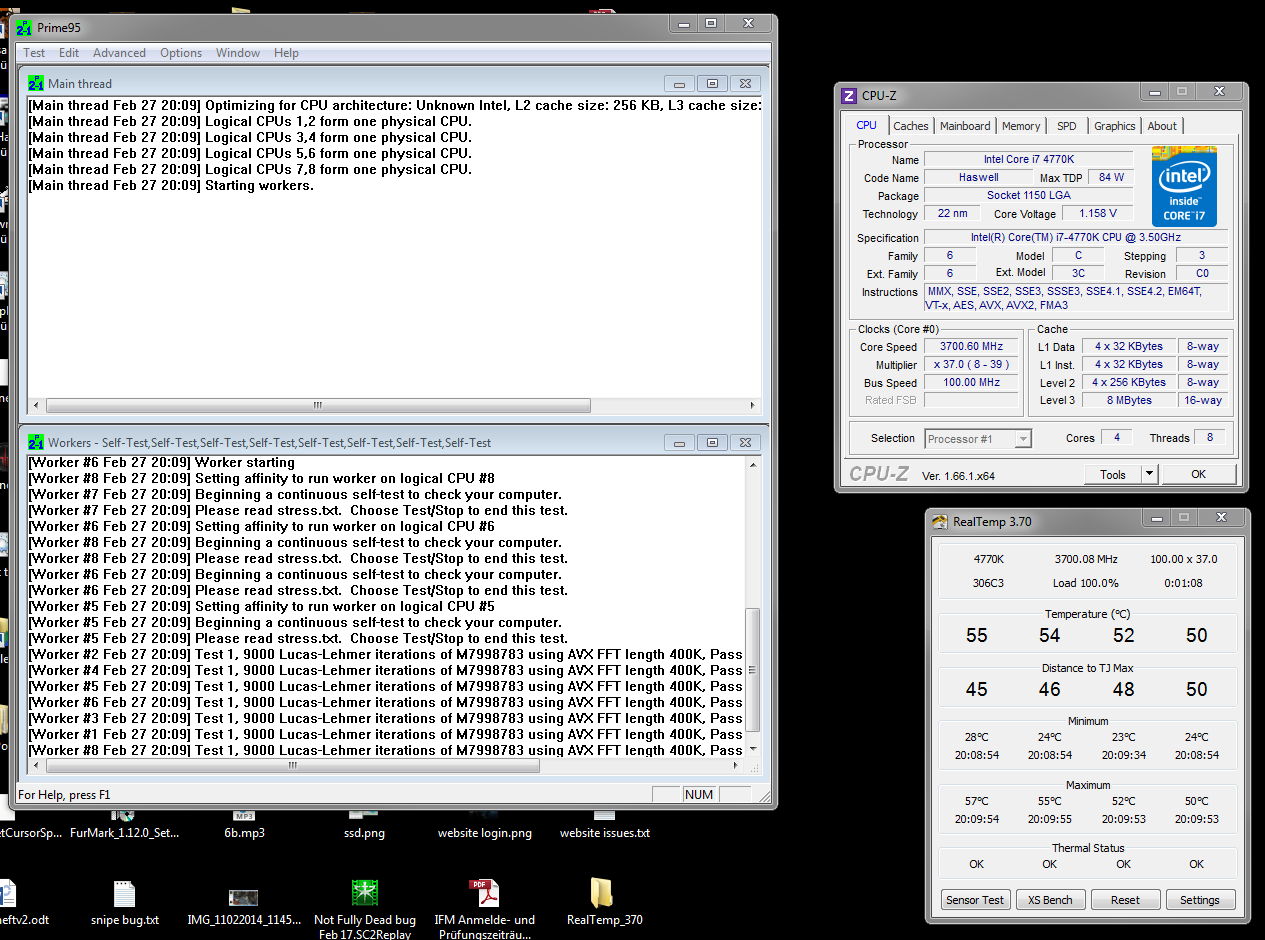Select the website issues.txt desktop file
This screenshot has height=940, width=1265.
coord(604,825)
